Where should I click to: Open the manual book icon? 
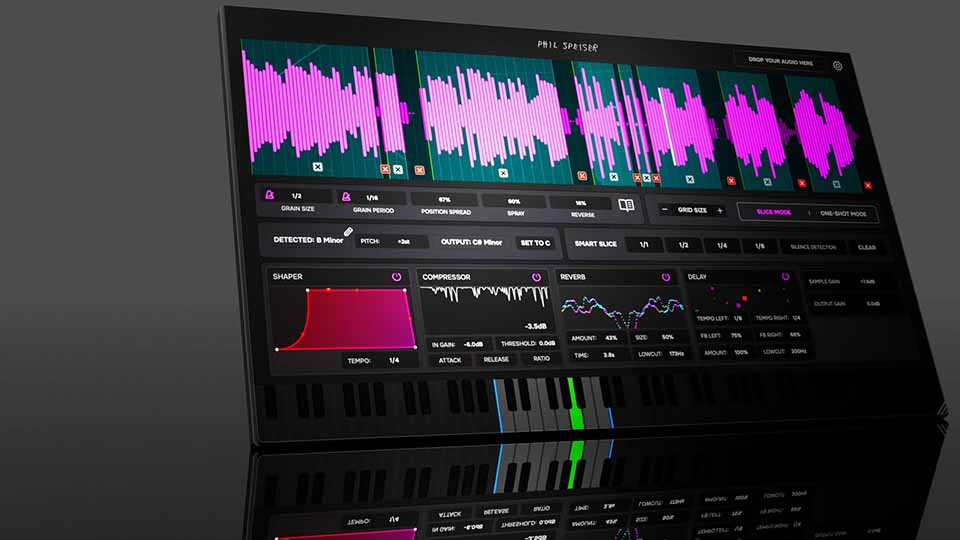pyautogui.click(x=626, y=205)
